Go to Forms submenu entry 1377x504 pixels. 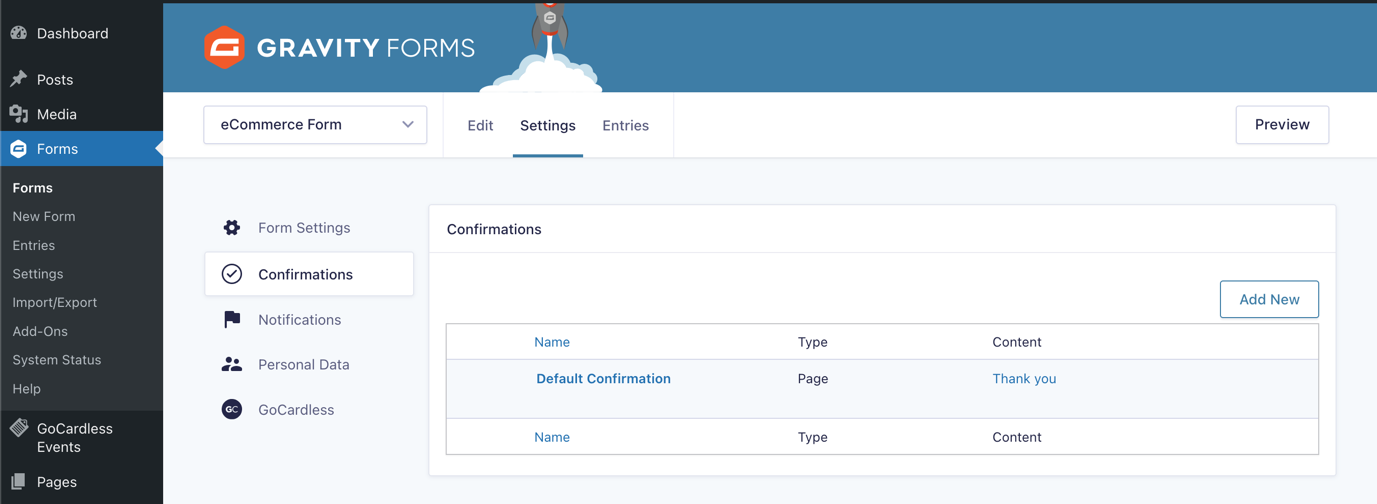[x=33, y=188]
